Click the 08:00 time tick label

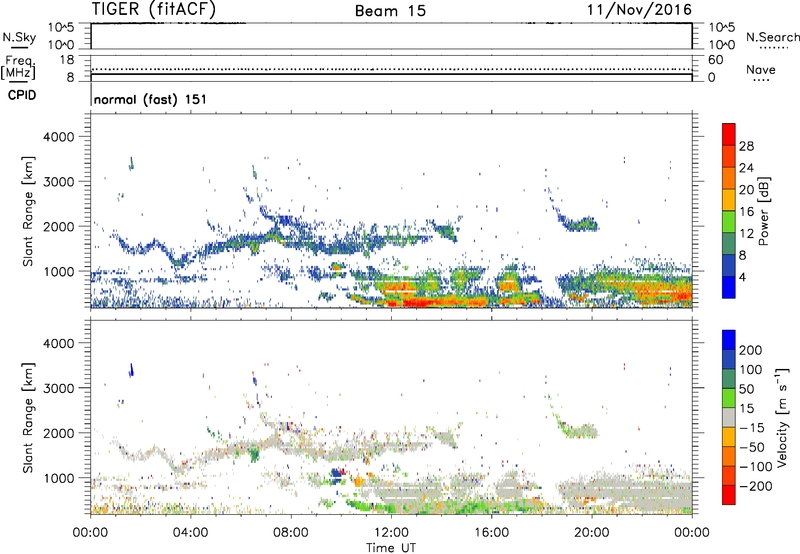tap(291, 533)
